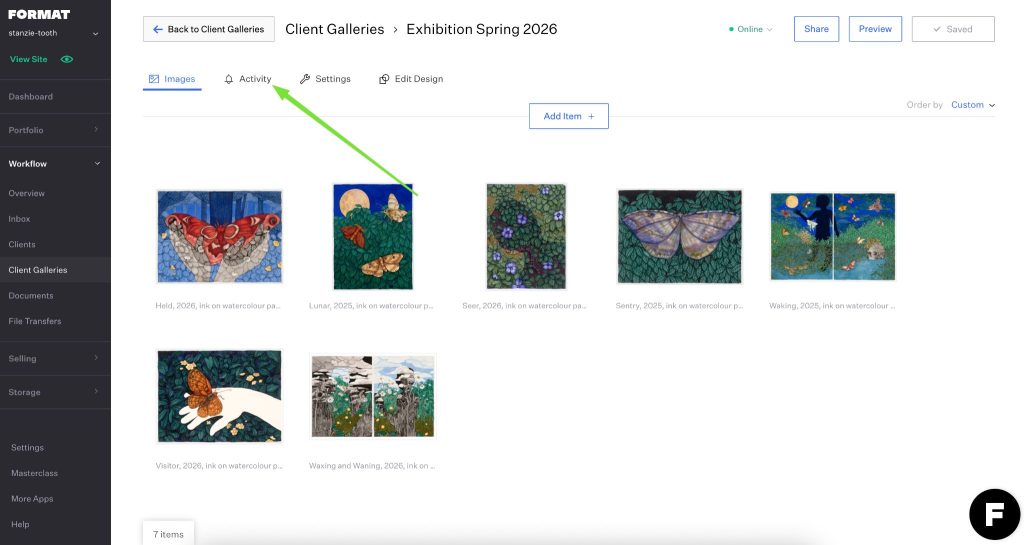
Task: Open the View Site link
Action: coord(29,59)
